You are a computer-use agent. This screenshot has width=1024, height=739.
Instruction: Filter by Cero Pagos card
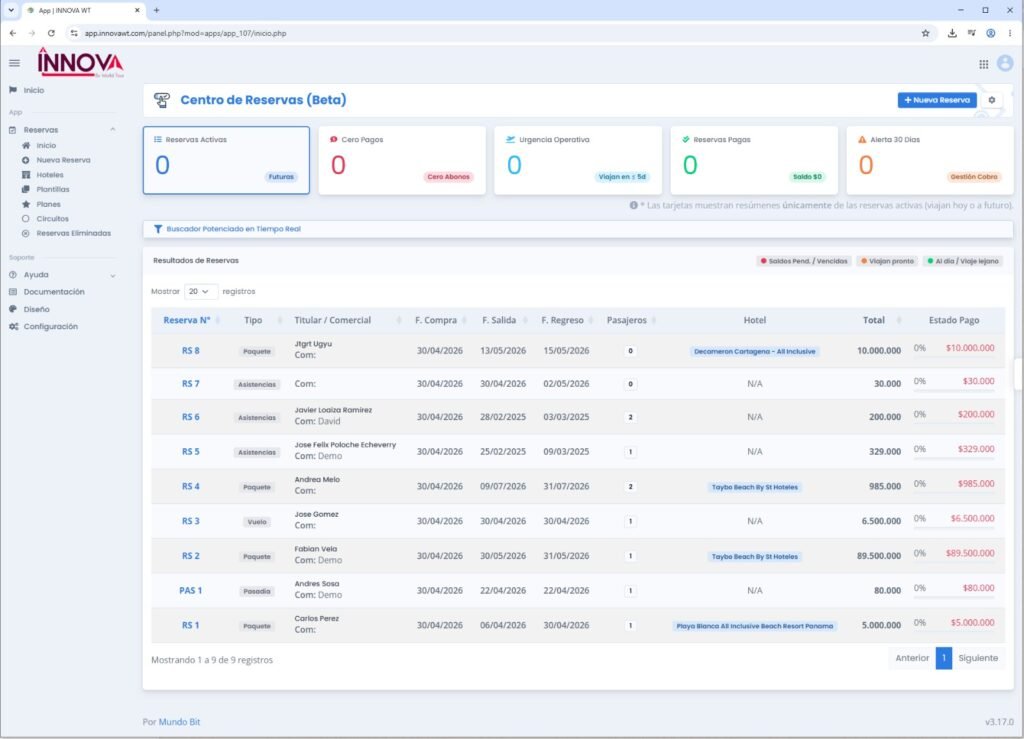(402, 160)
